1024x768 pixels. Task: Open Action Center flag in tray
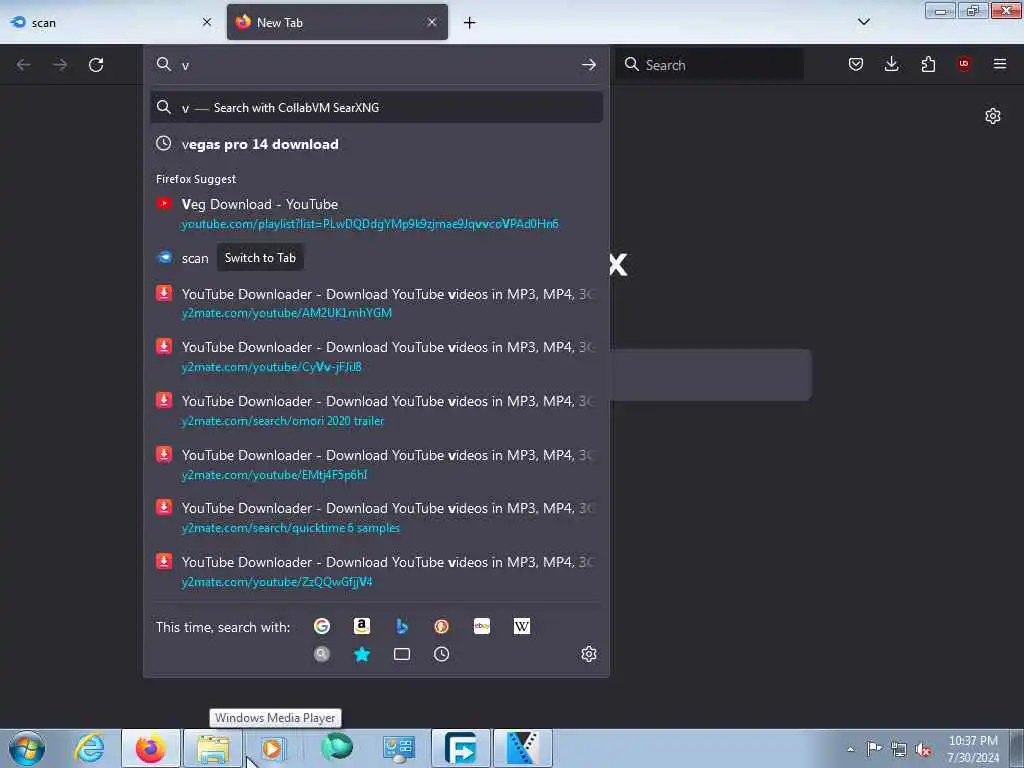point(874,748)
